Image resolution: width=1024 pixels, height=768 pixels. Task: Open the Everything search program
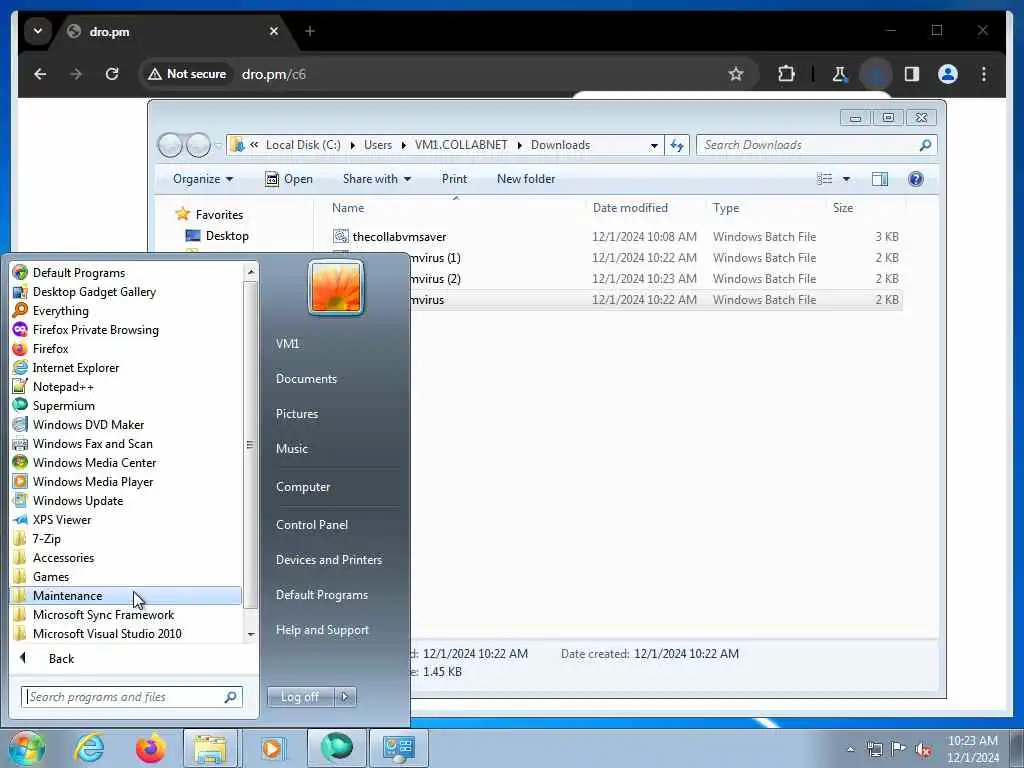[60, 311]
